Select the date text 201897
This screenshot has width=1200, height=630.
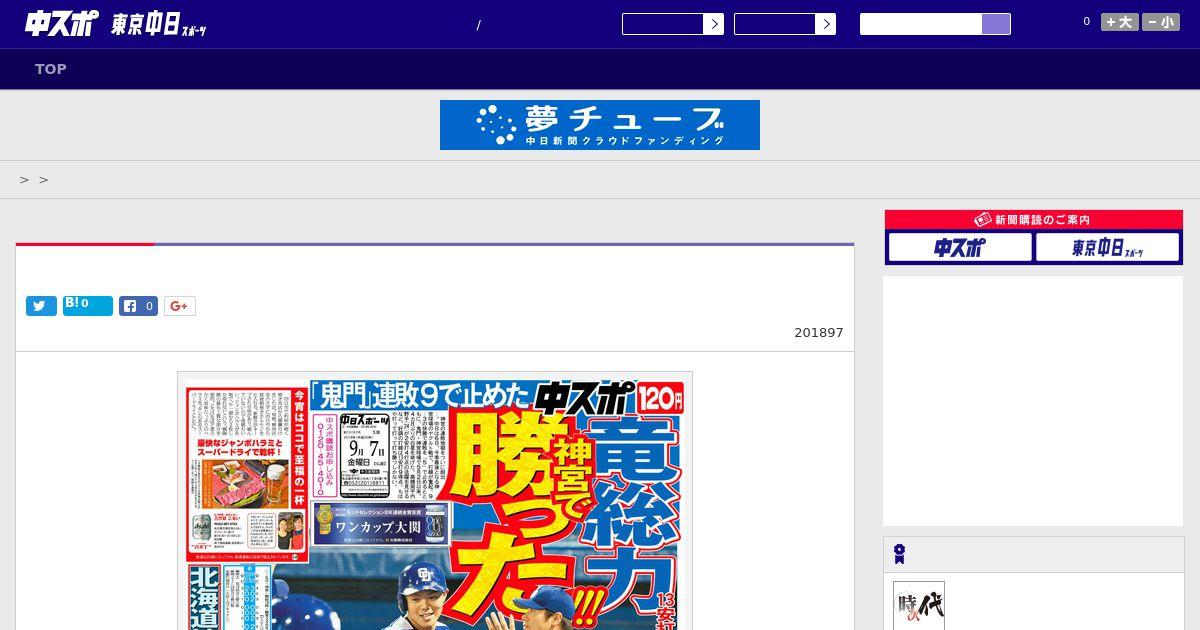(819, 333)
